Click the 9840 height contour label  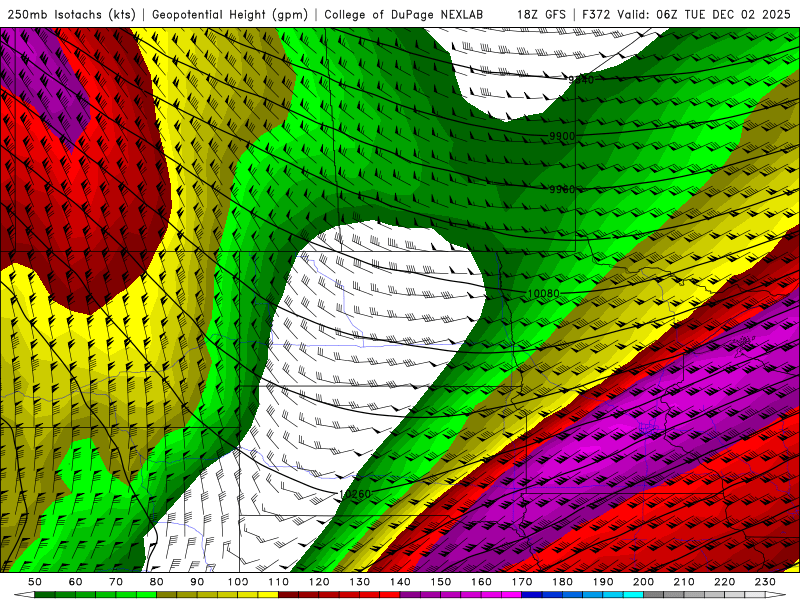(x=581, y=80)
